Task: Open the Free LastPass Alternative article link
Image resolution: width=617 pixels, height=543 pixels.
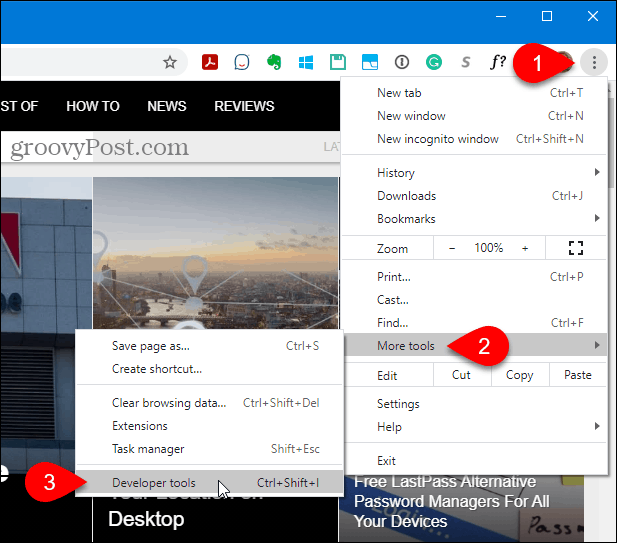Action: click(451, 501)
